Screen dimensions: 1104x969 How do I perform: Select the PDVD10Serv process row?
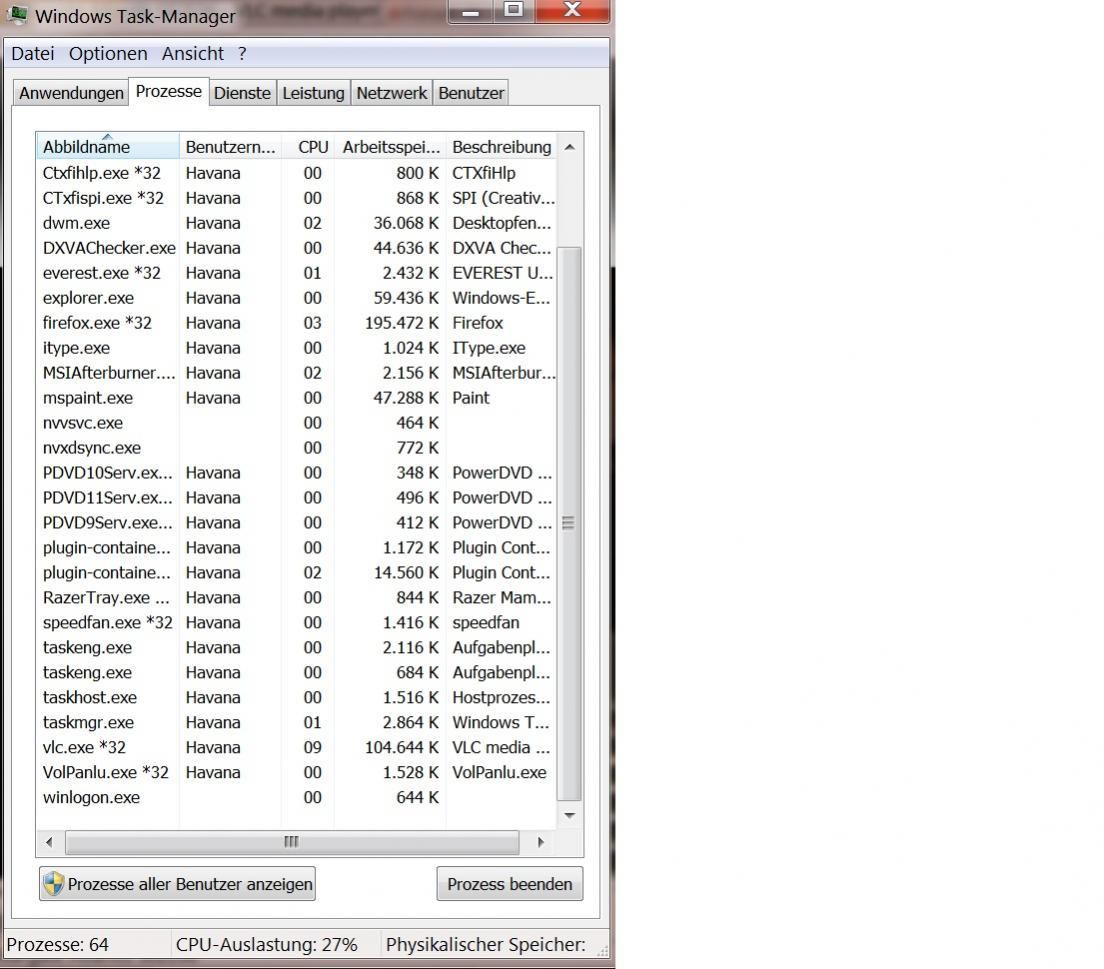pyautogui.click(x=296, y=473)
